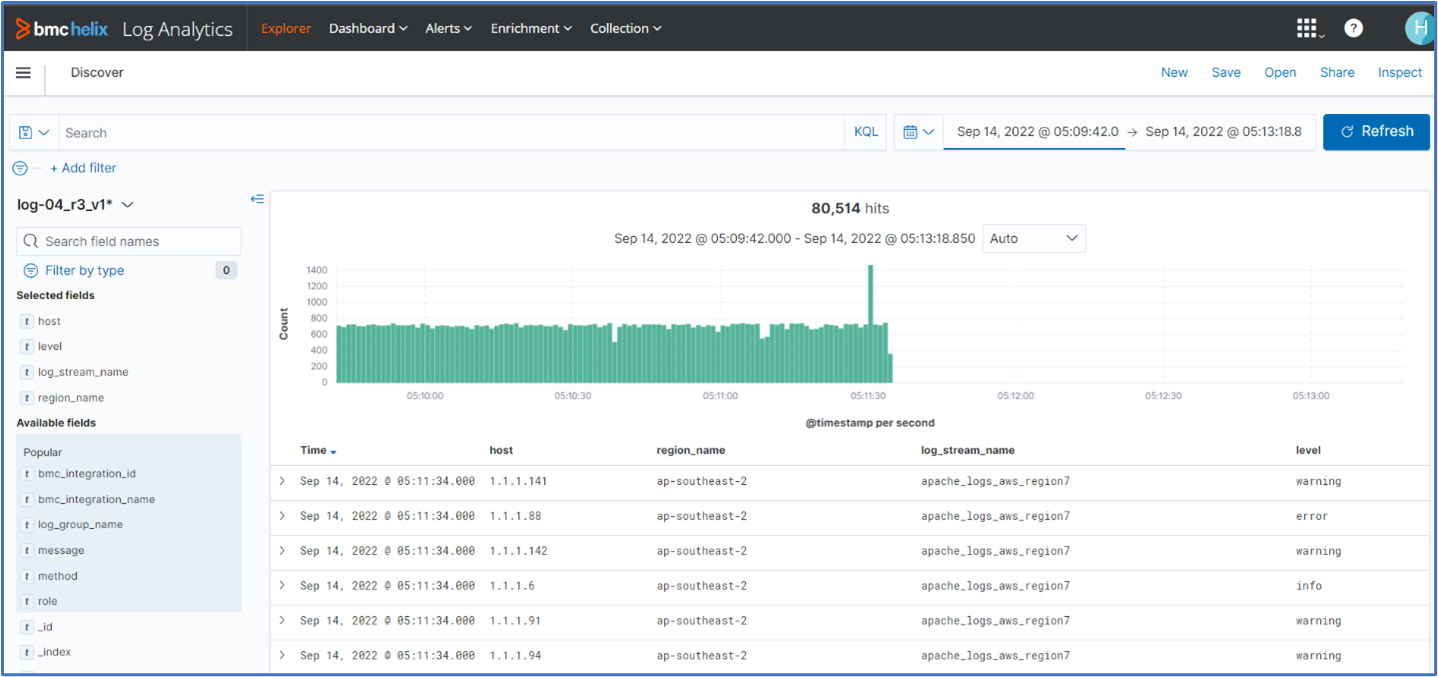Collapse the fields sidebar arrow icon
Screen dimensions: 1438x677
(x=257, y=199)
